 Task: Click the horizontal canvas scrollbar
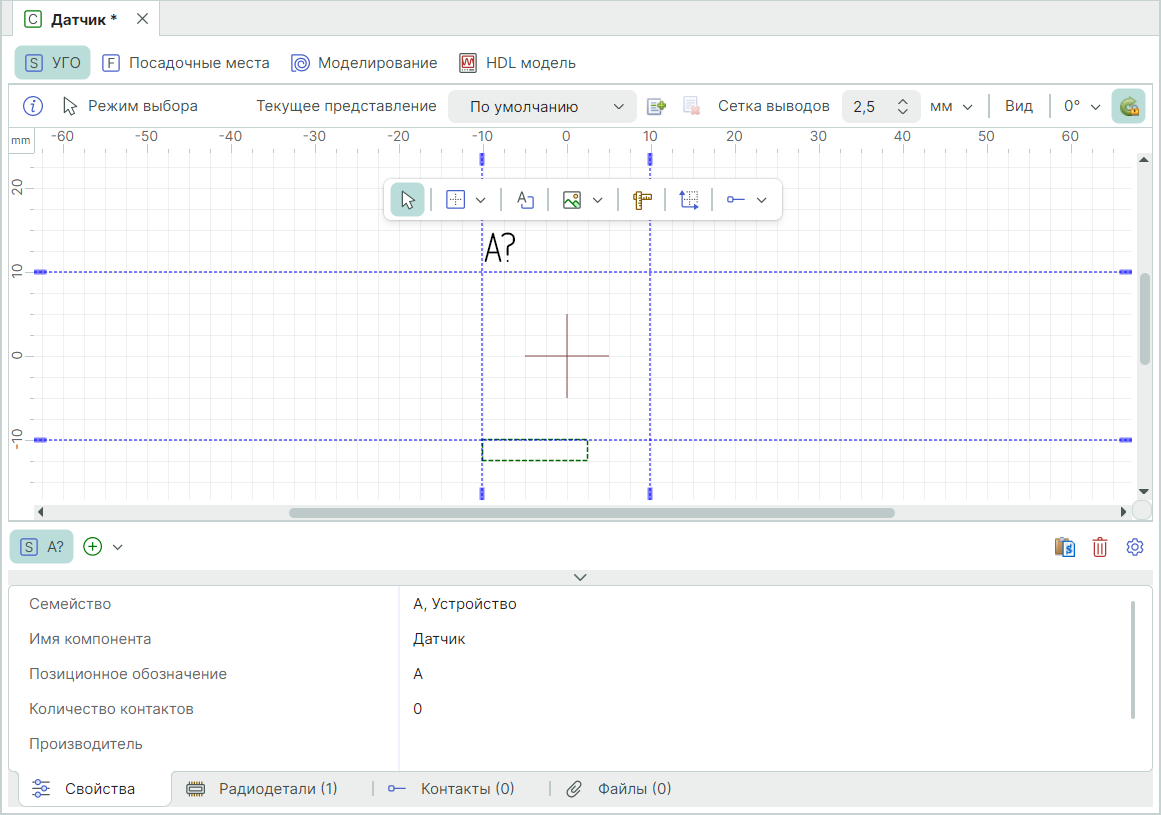(591, 512)
